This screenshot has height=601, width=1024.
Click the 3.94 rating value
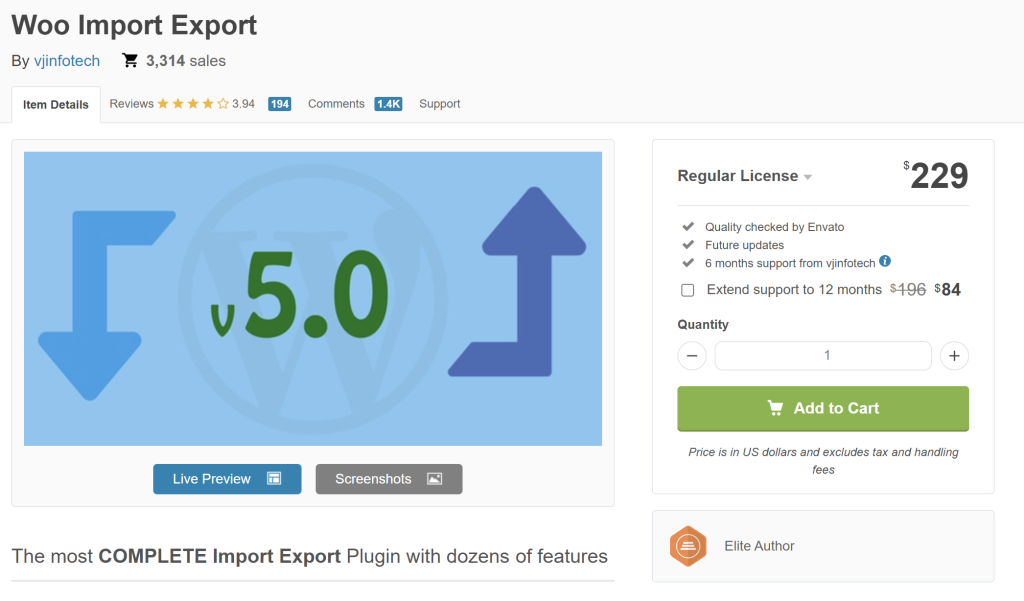[244, 104]
